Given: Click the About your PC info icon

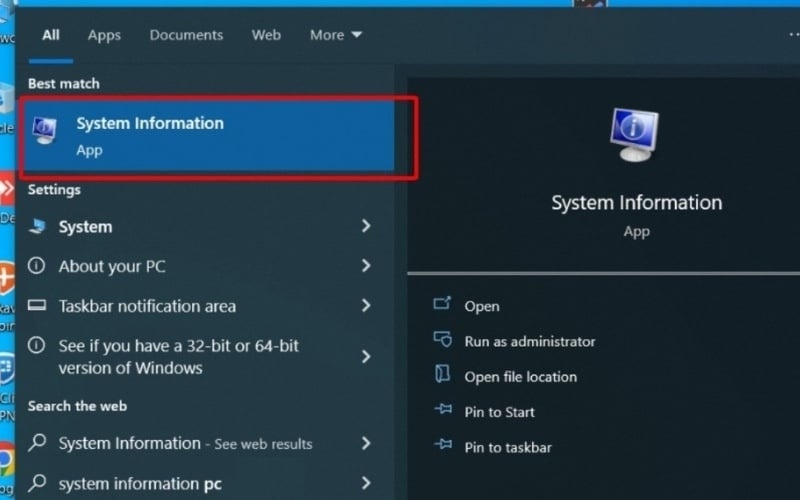Looking at the screenshot, I should 36,265.
